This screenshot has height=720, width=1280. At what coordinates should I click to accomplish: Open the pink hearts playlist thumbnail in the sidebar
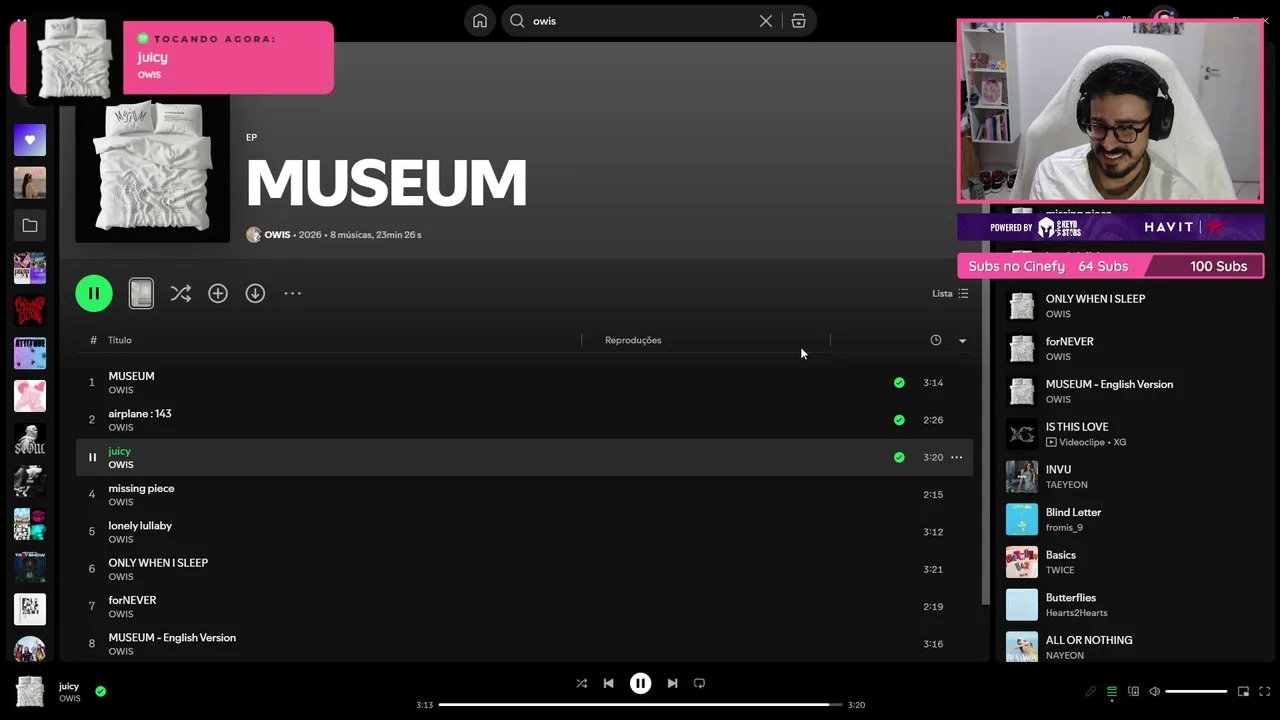point(30,396)
